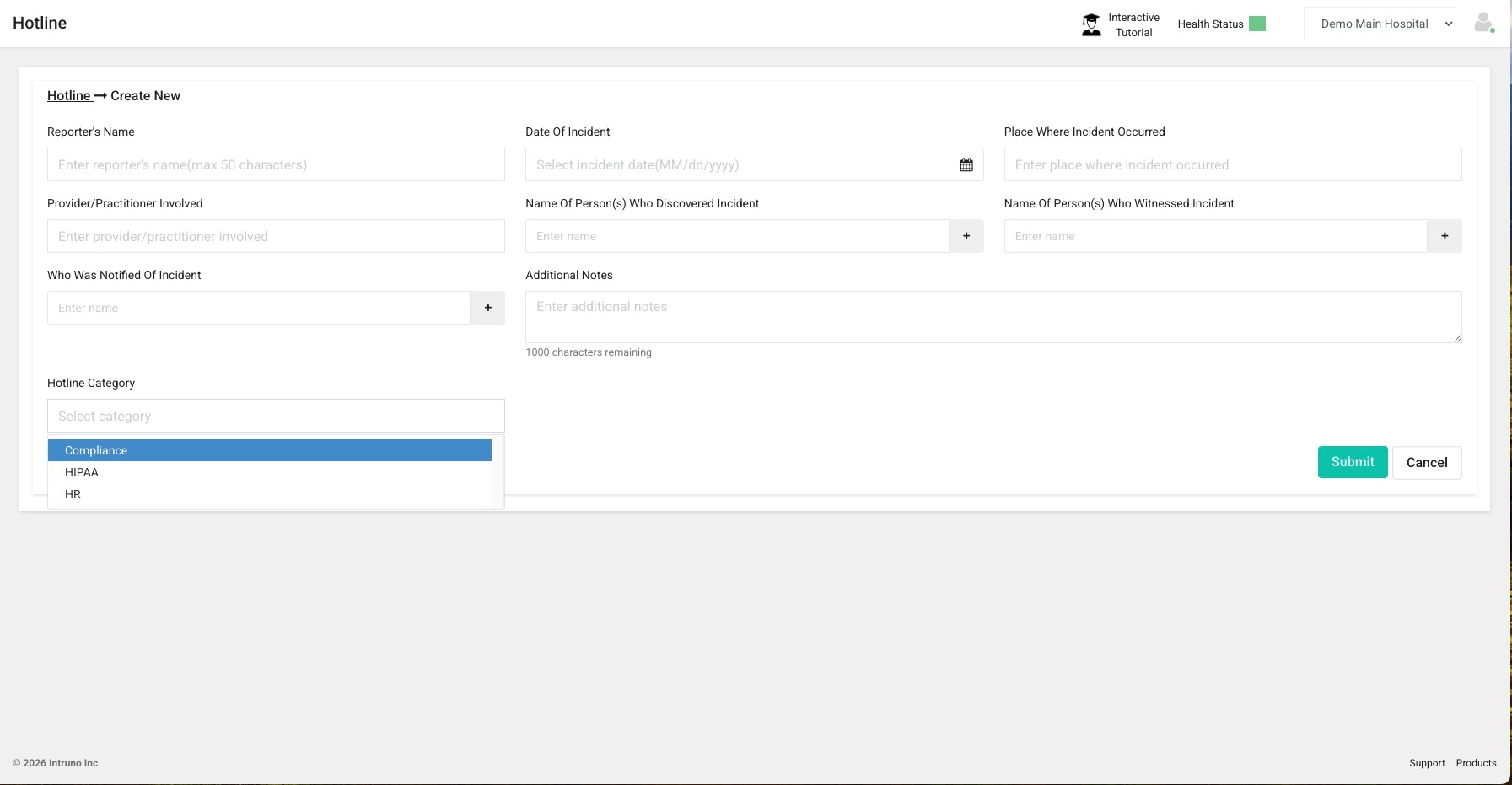Click the Hotline page title

click(40, 23)
